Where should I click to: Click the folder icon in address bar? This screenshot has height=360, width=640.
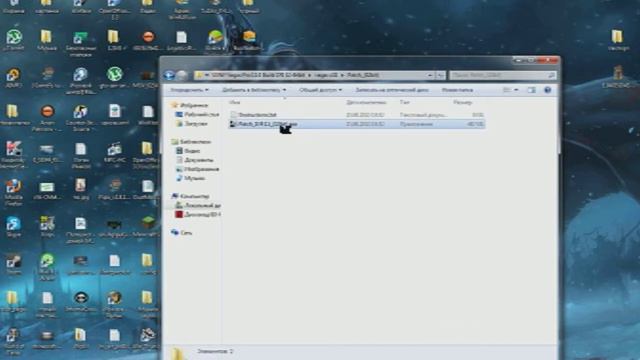click(x=199, y=76)
